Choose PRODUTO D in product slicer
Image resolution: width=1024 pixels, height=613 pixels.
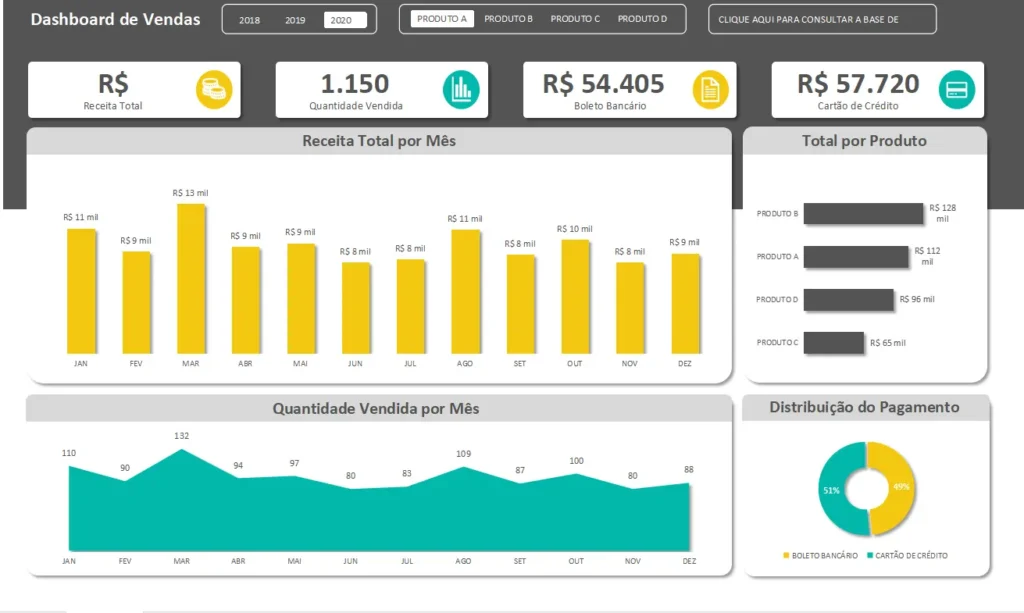(x=642, y=19)
